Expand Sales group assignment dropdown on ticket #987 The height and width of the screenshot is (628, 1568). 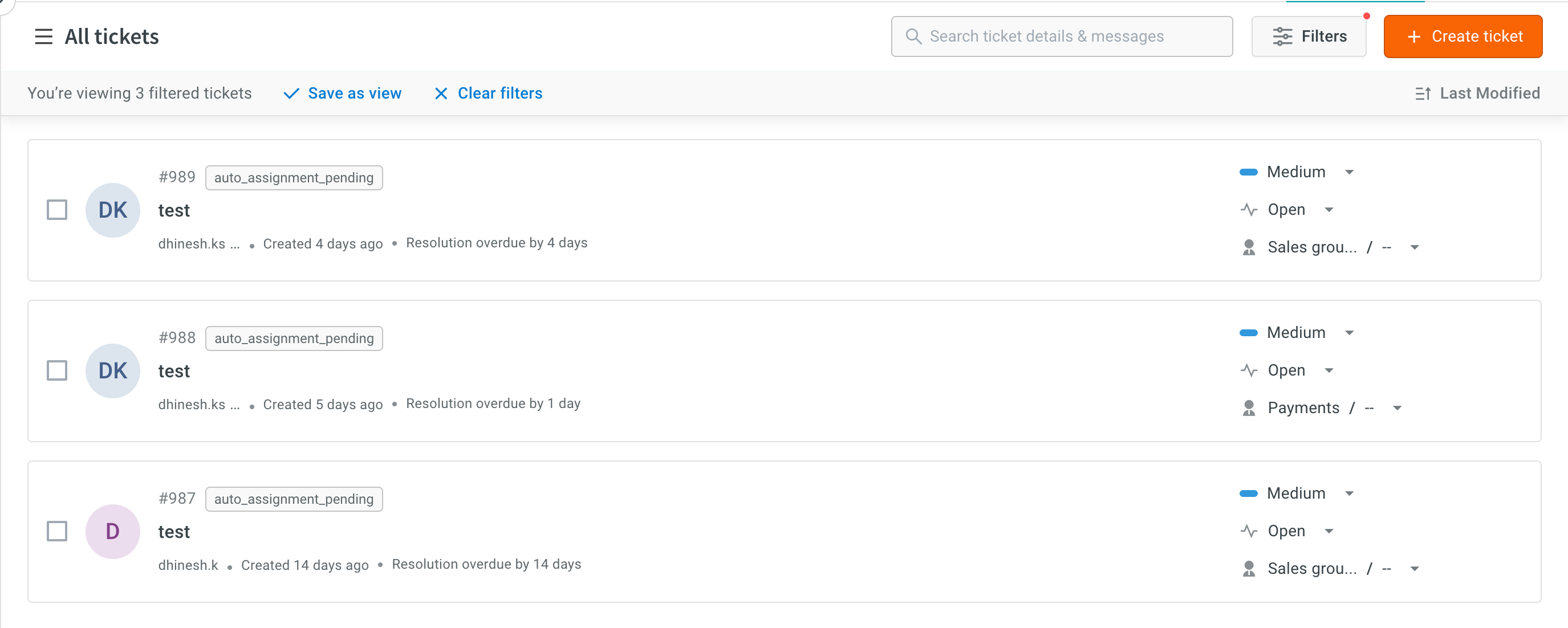[1415, 568]
